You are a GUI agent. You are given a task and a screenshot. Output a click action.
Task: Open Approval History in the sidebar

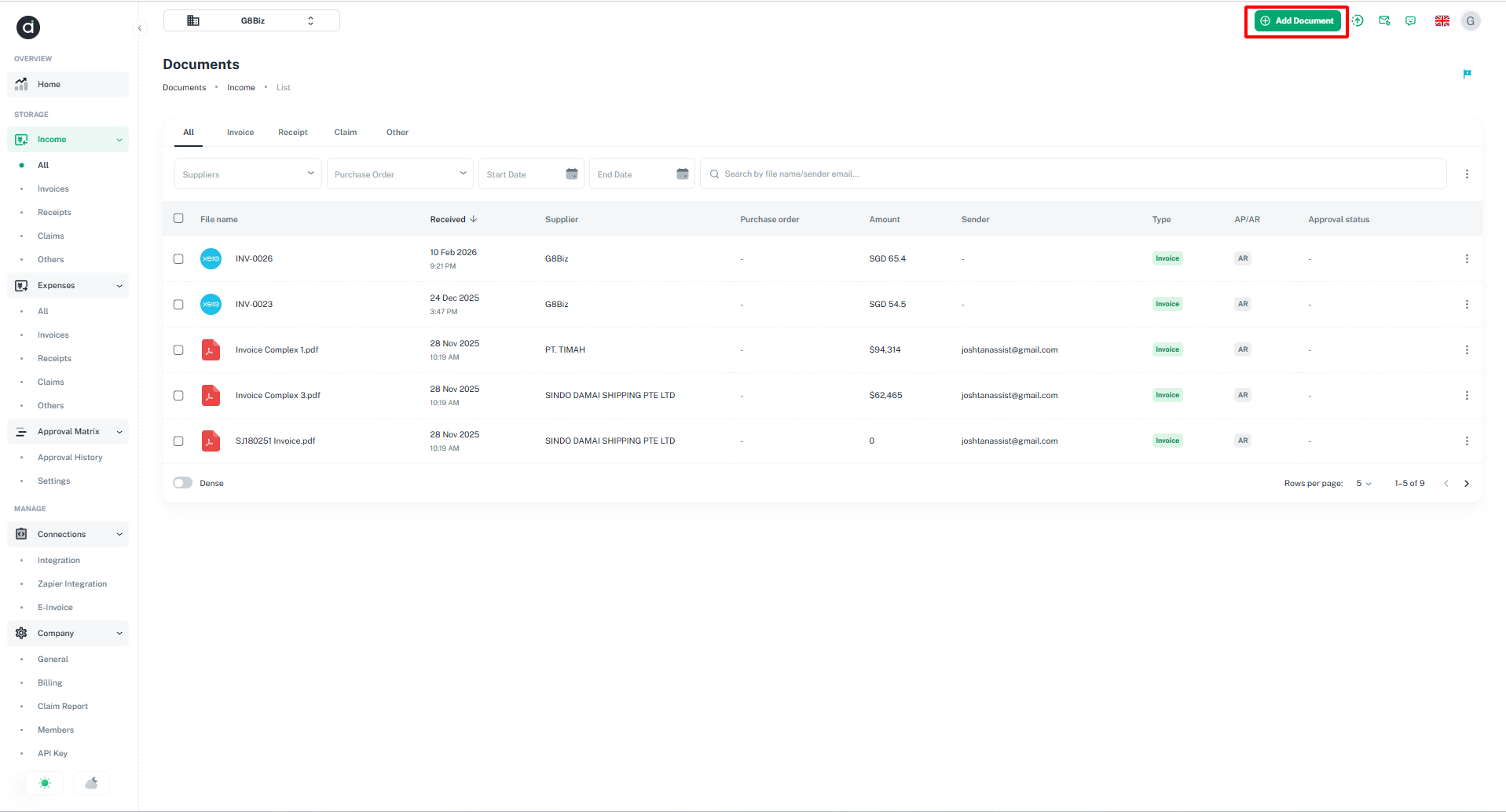pyautogui.click(x=70, y=458)
